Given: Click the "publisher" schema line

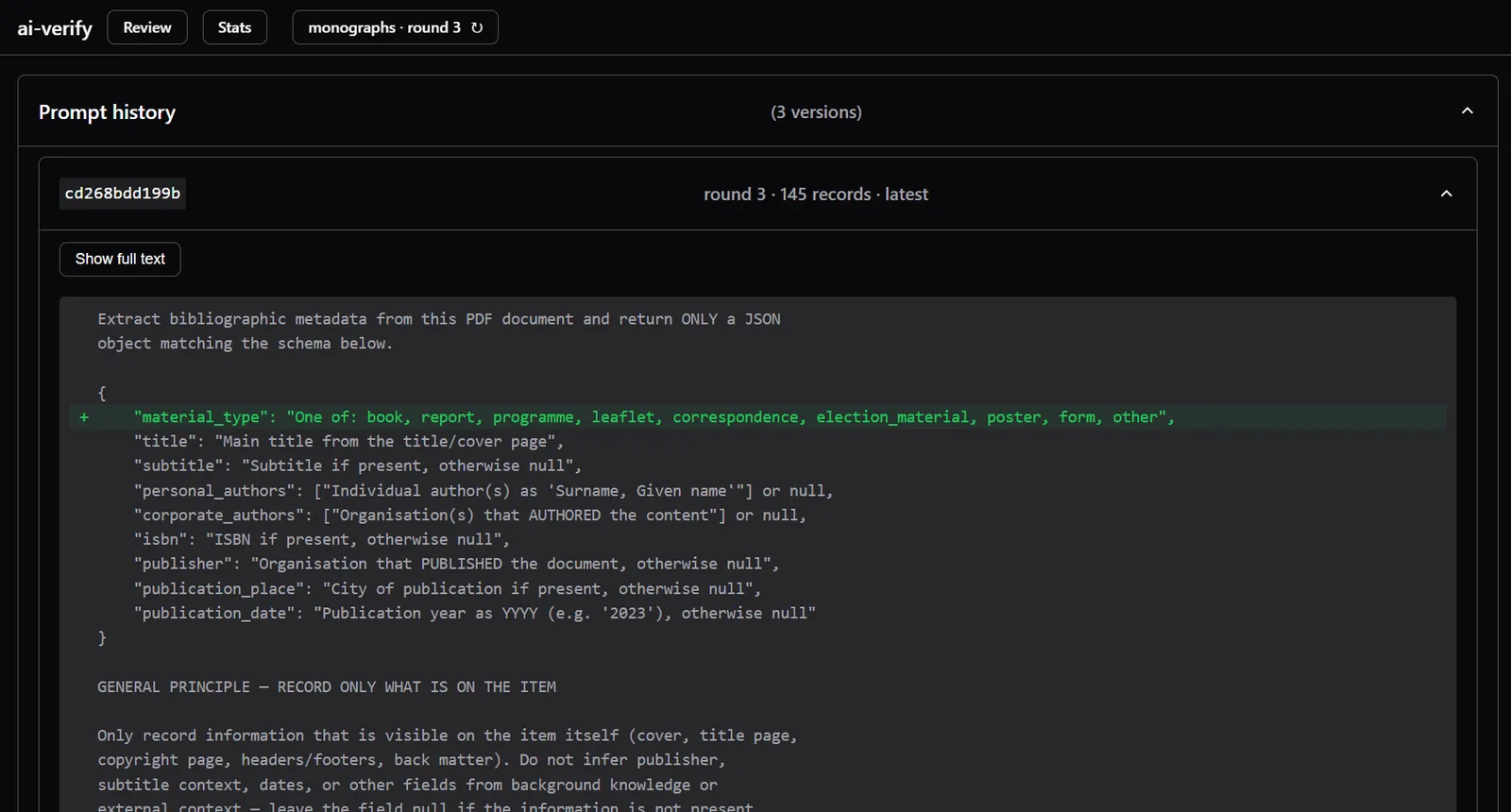Looking at the screenshot, I should pos(456,564).
